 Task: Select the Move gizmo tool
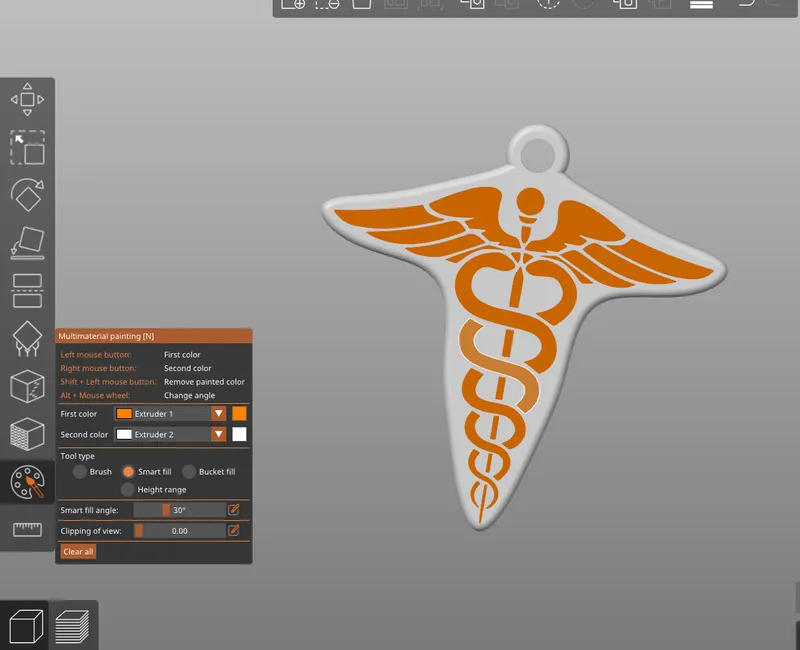(x=28, y=99)
